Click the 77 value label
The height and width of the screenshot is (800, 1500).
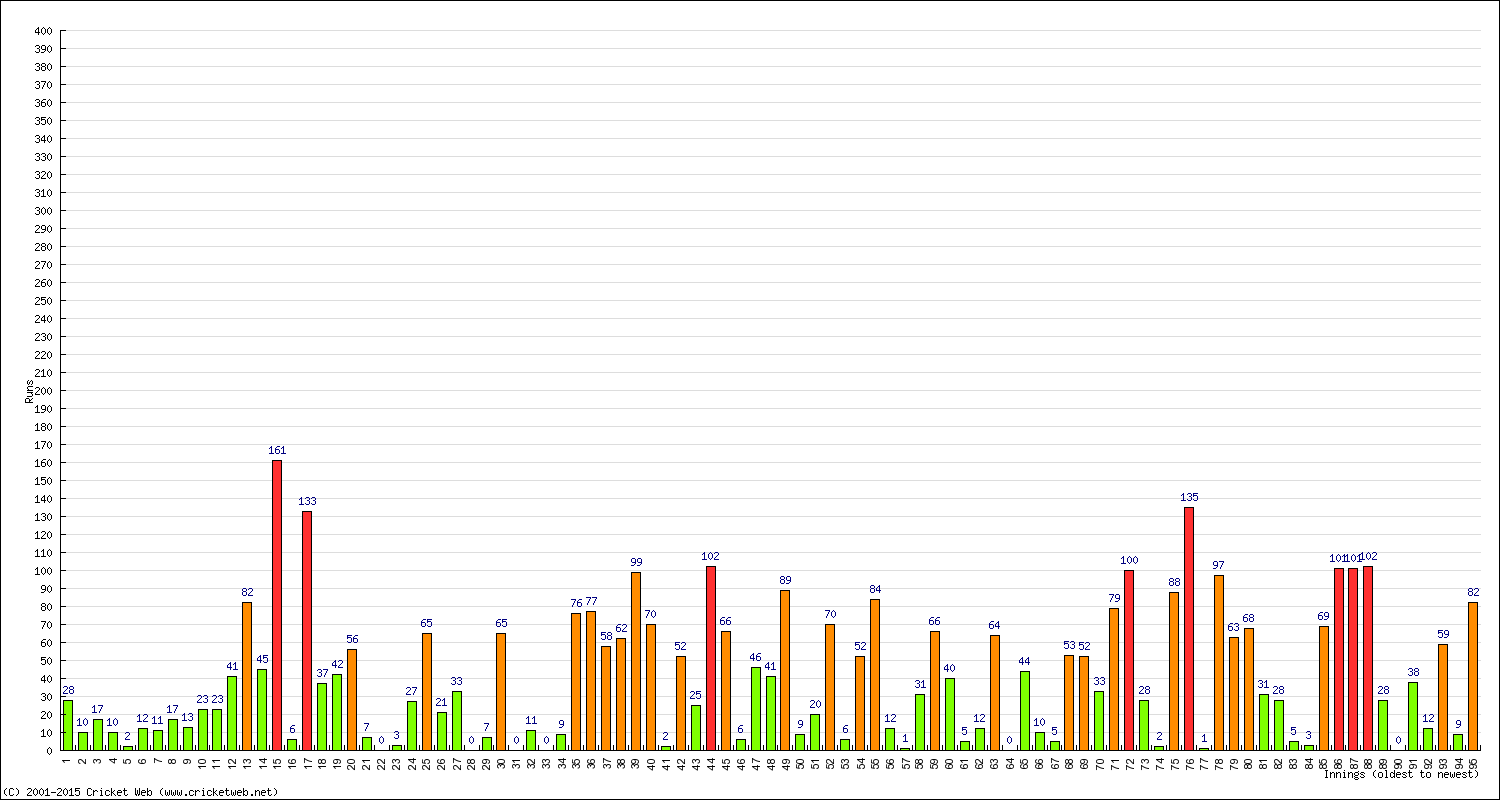coord(591,601)
